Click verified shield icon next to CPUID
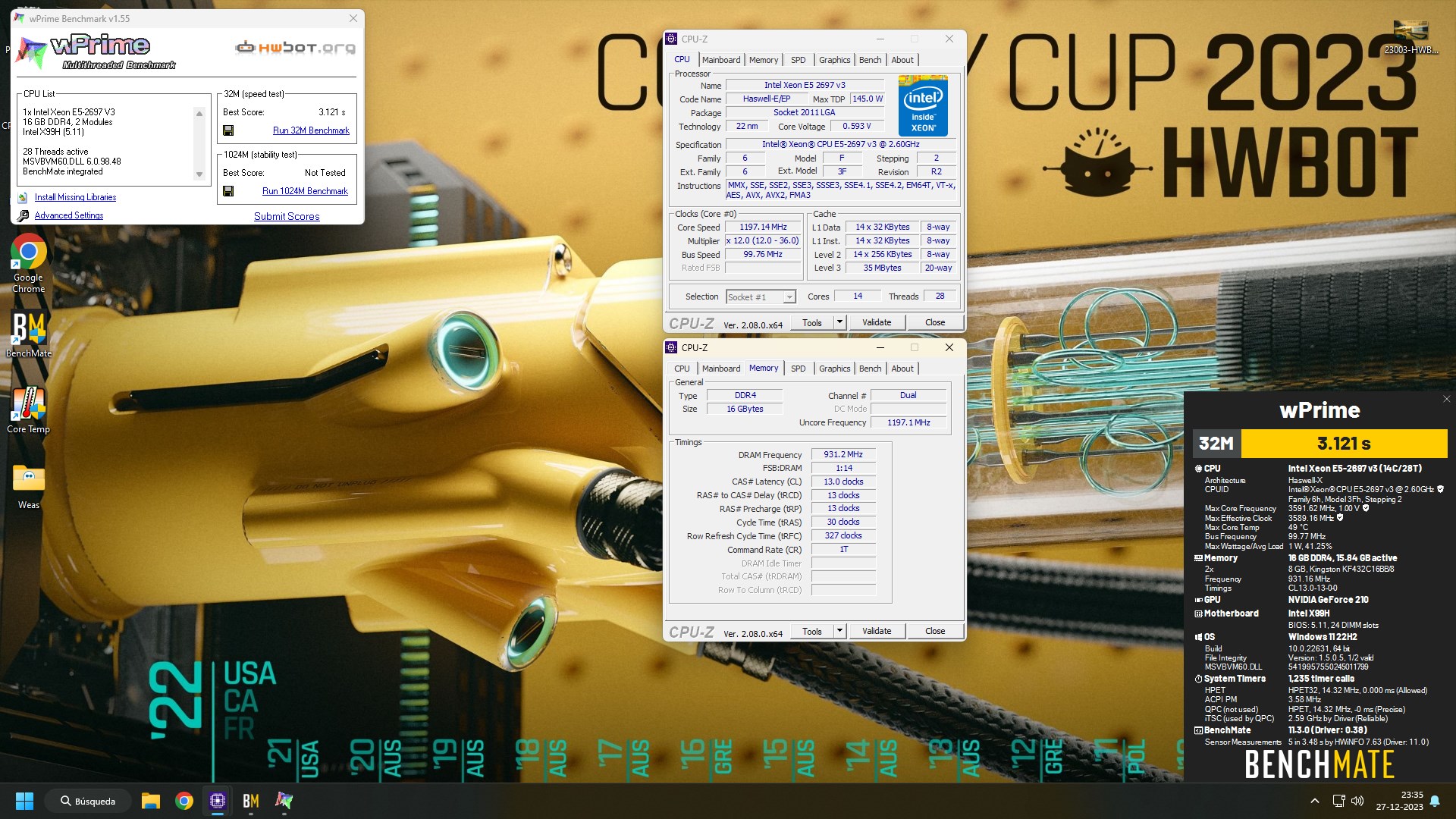Viewport: 1456px width, 819px height. pyautogui.click(x=1440, y=489)
